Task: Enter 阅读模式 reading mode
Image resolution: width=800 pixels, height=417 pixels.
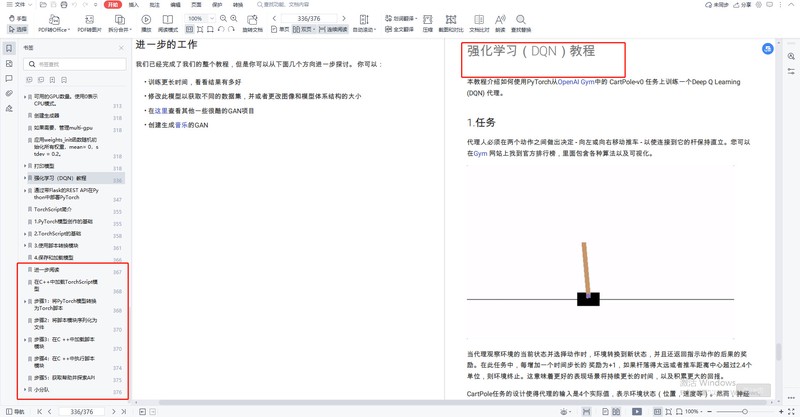Action: coord(168,23)
